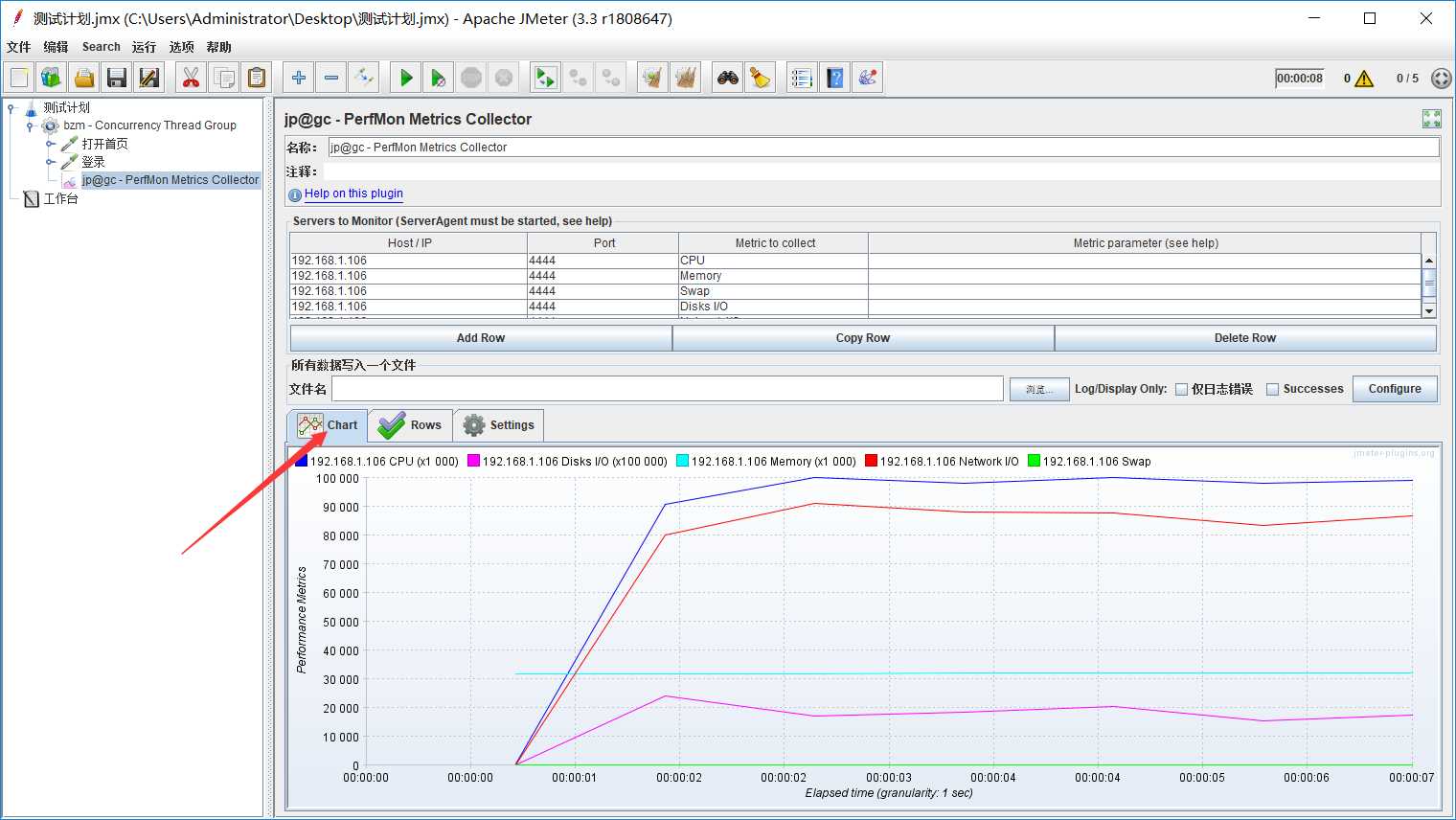Open Help with the question book icon
Screen dimensions: 1456x820
(835, 78)
